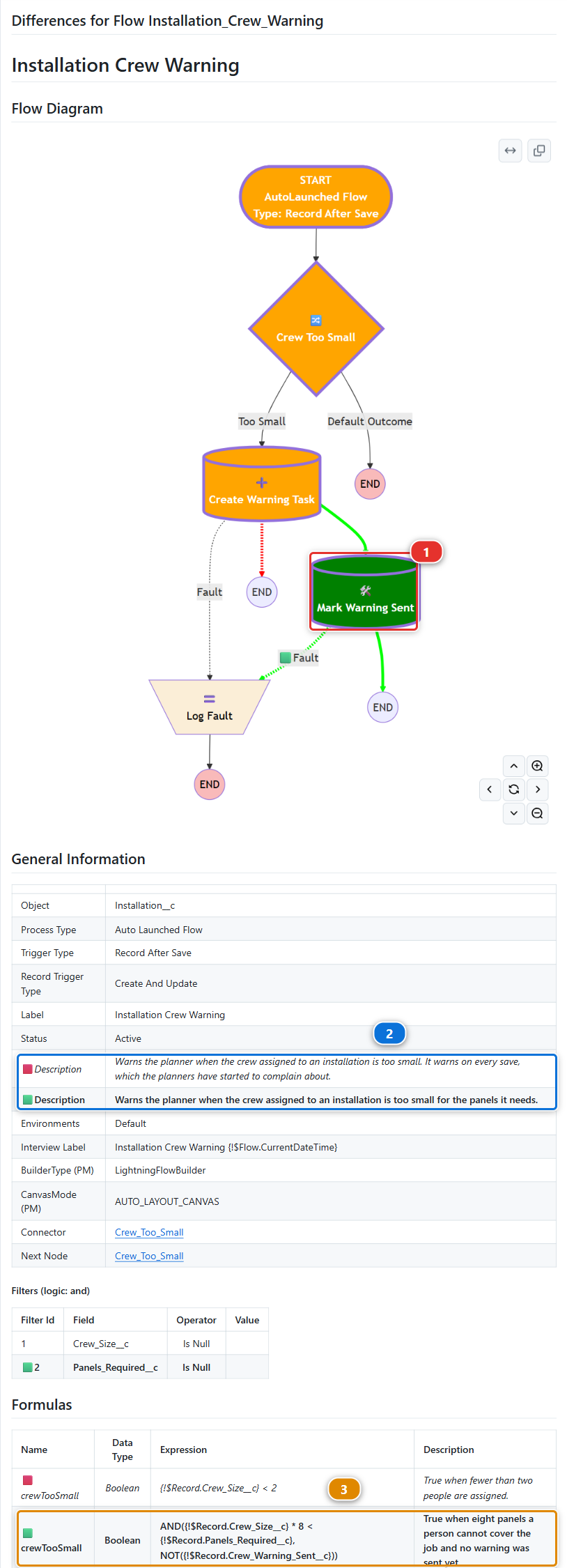Click the Data Type column header
This screenshot has width=567, height=1568.
[x=123, y=1450]
